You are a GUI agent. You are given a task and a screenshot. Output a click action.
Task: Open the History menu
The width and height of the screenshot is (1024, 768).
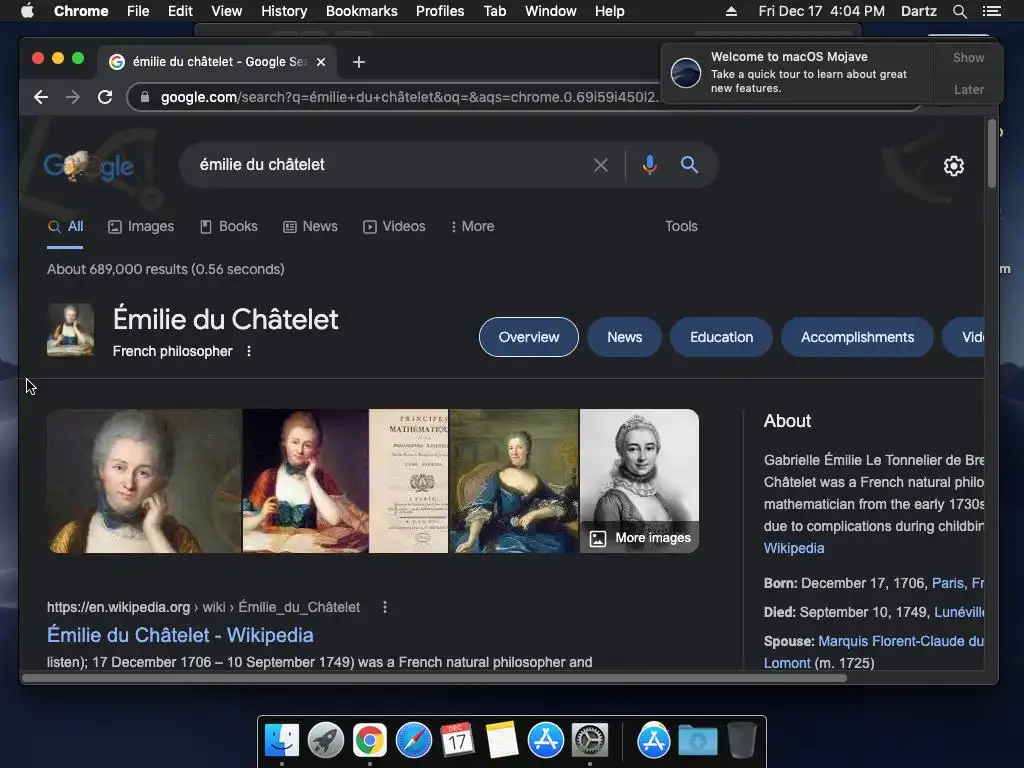click(x=284, y=11)
